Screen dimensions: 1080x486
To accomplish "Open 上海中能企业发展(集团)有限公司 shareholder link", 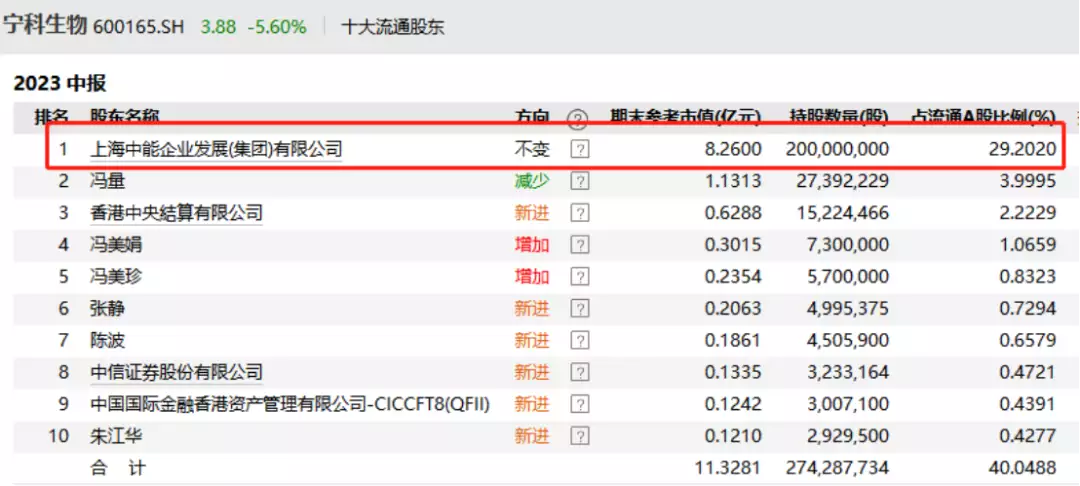I will tap(216, 149).
